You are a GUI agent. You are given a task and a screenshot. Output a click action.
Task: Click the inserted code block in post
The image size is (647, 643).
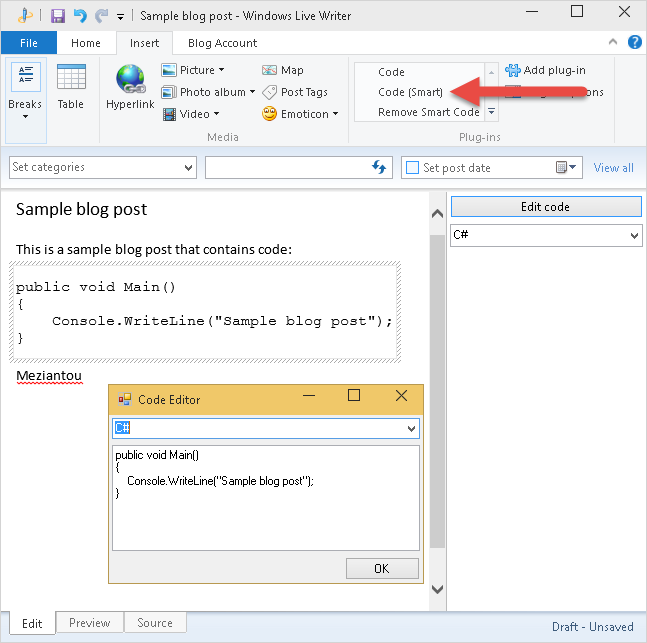click(205, 312)
